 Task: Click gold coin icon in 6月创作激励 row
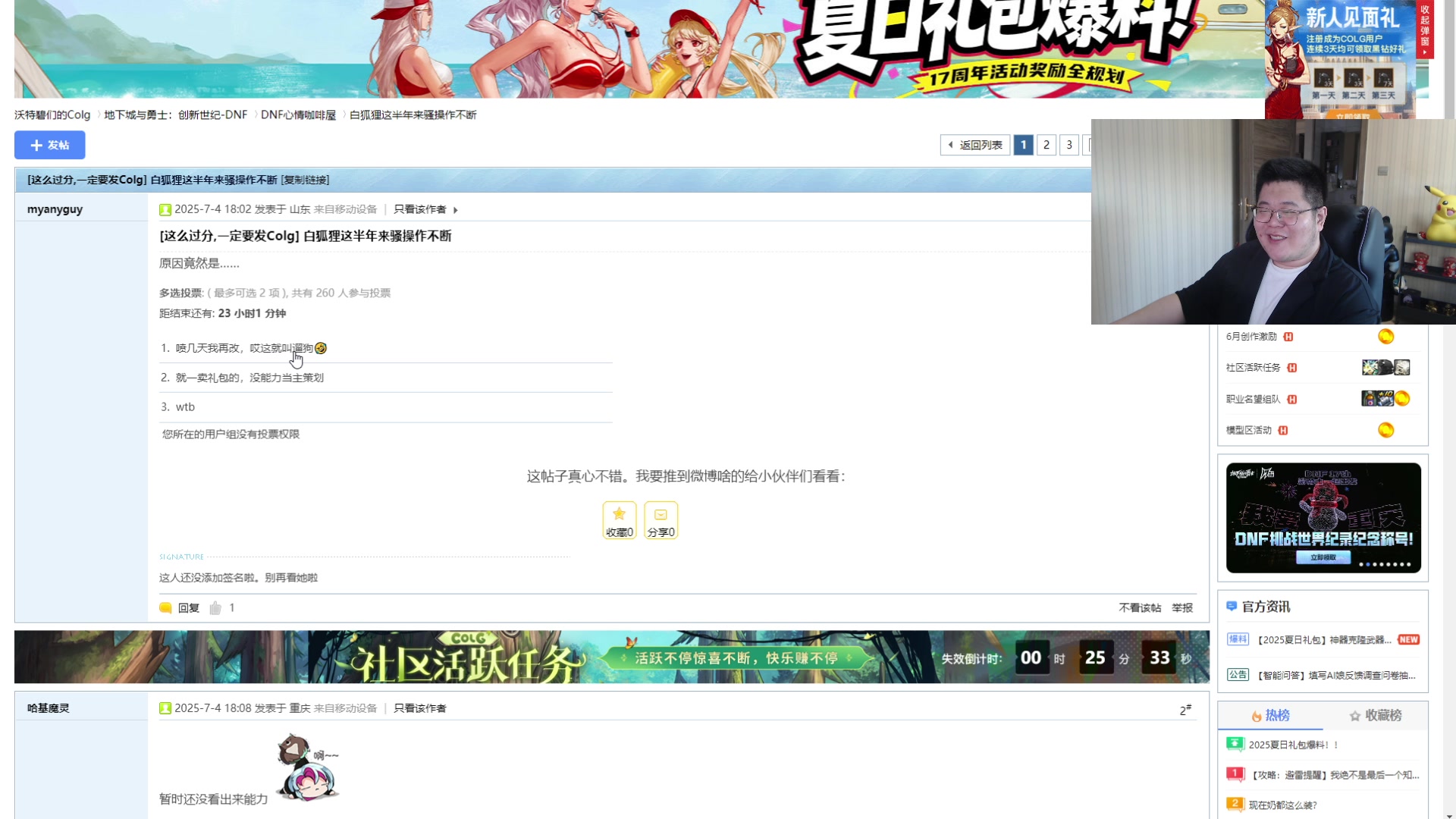click(1385, 337)
